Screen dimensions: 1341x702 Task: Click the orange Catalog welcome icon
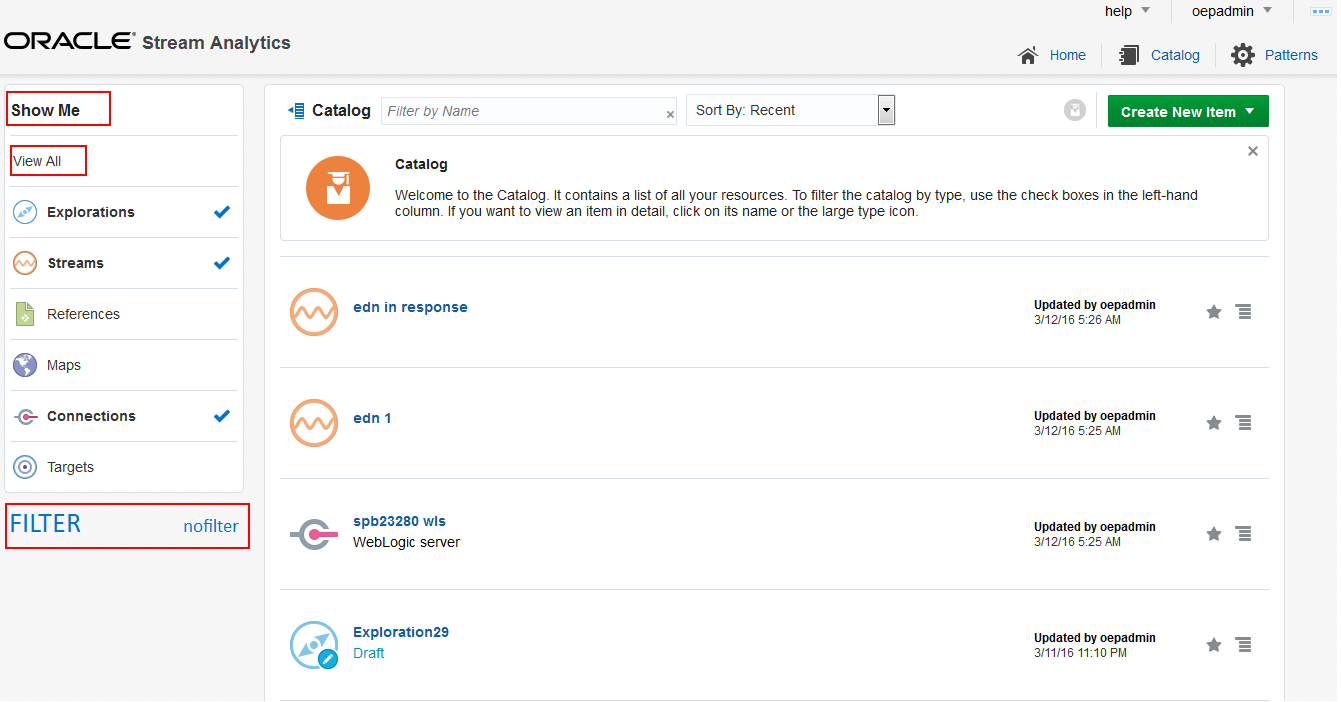coord(338,187)
